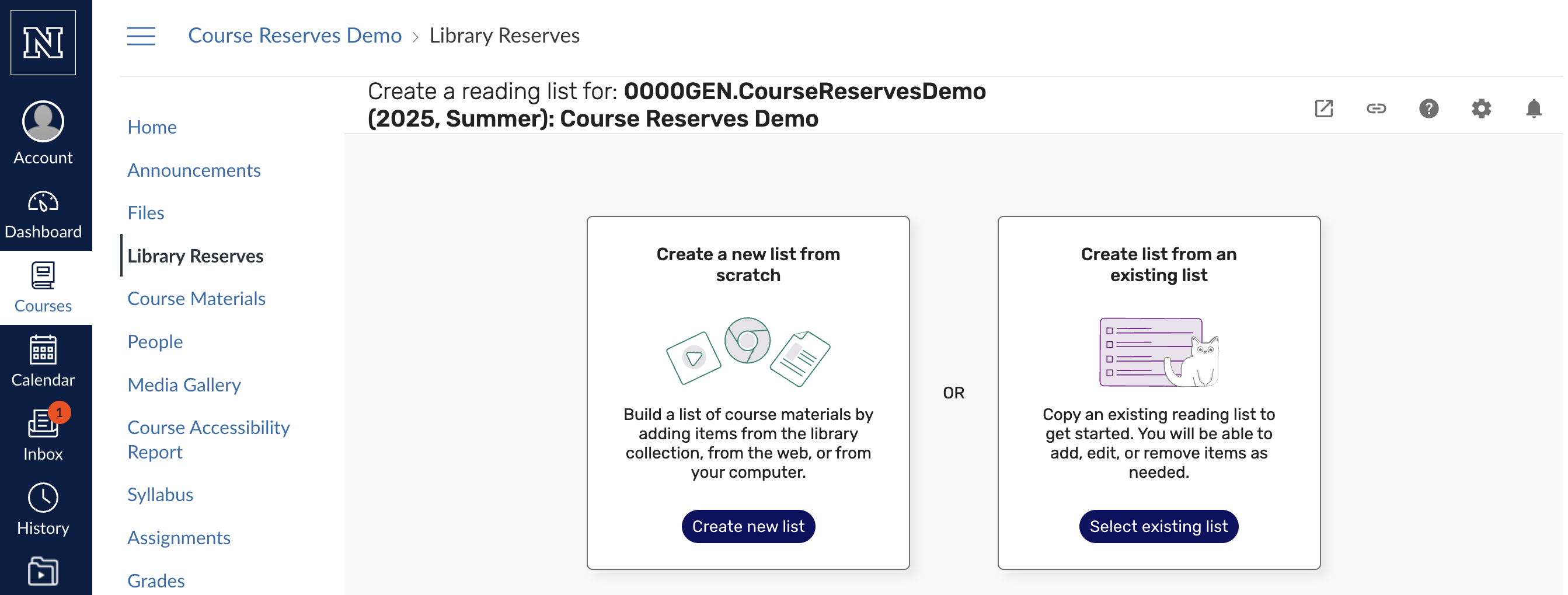This screenshot has height=595, width=1568.
Task: Click the Select existing list button
Action: click(1158, 526)
